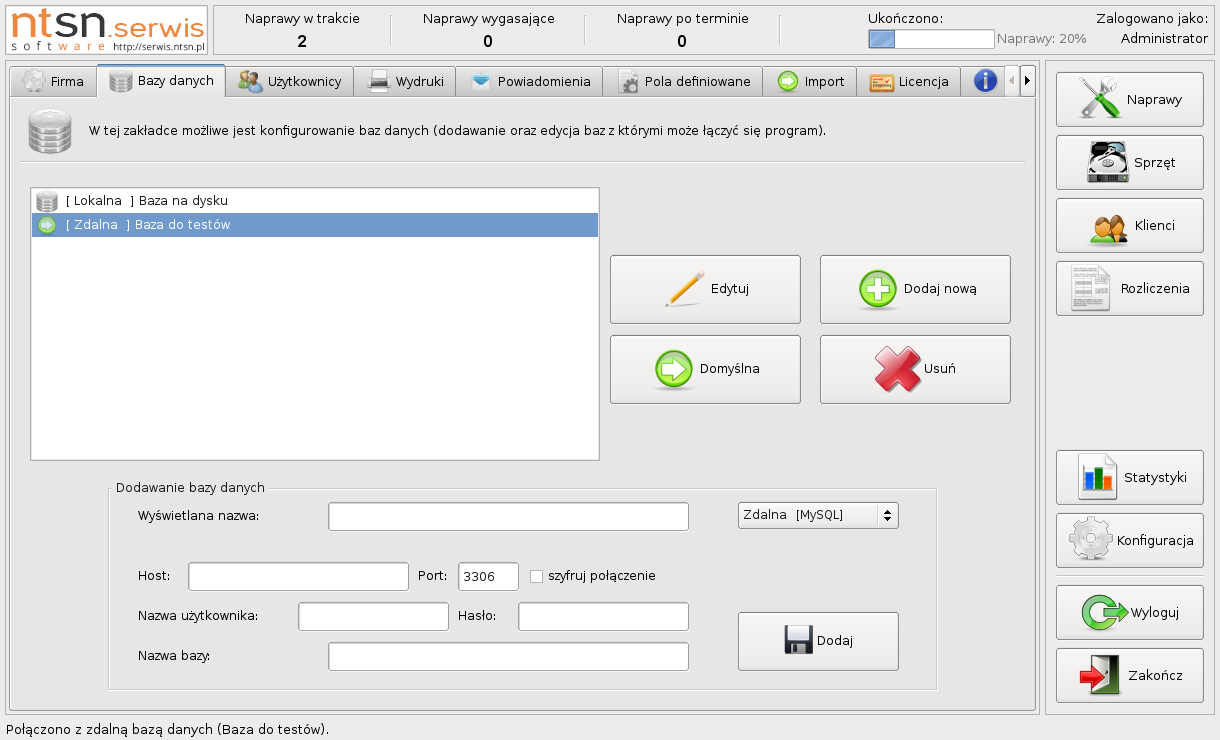
Task: Click the Wyświetlana nazwa input field
Action: pyautogui.click(x=508, y=516)
